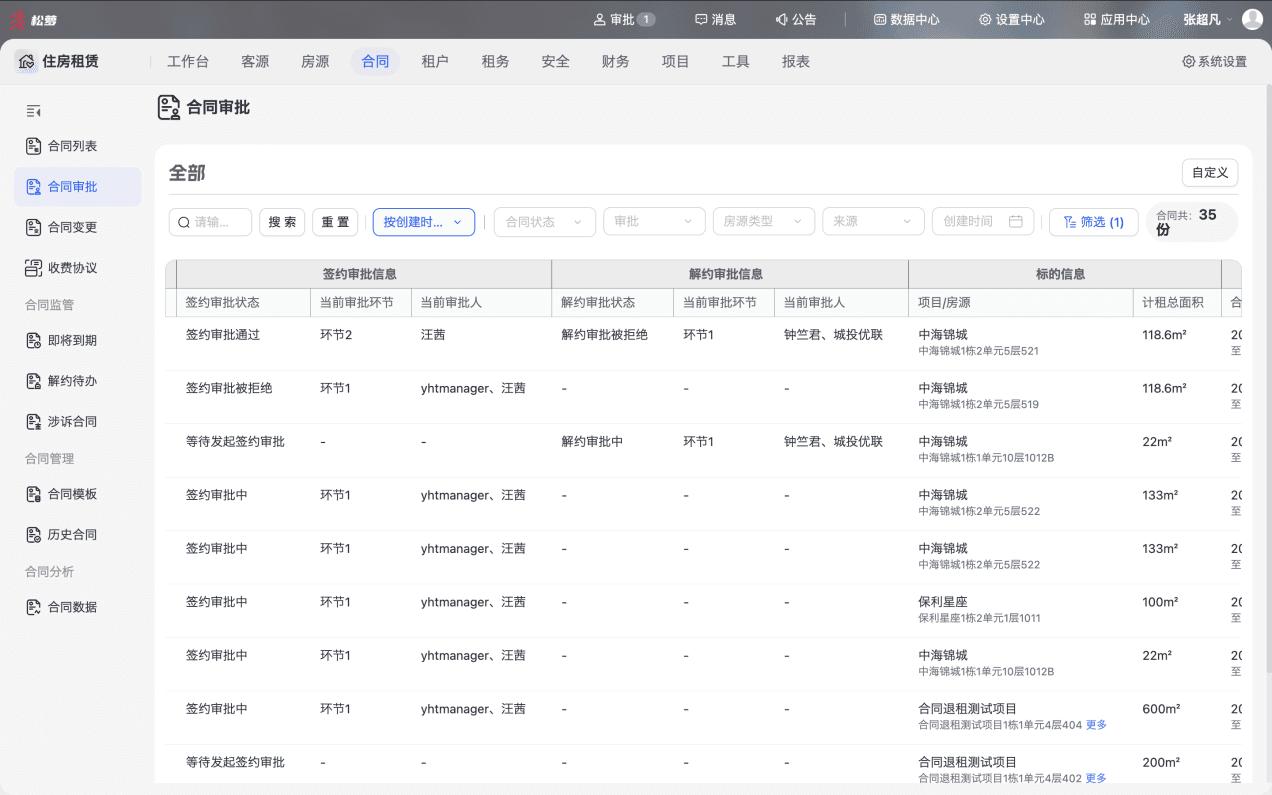Switch to 租务 tab
This screenshot has height=795, width=1272.
click(x=495, y=62)
